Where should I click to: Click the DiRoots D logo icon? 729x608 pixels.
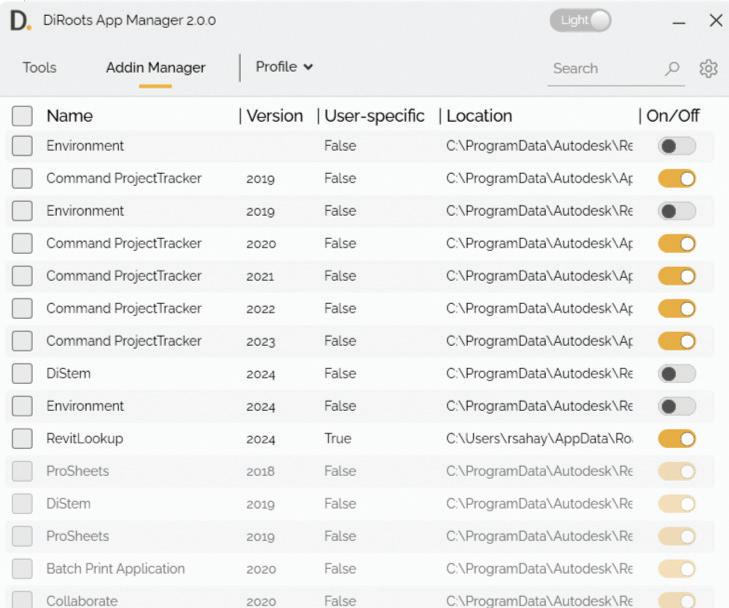tap(21, 21)
